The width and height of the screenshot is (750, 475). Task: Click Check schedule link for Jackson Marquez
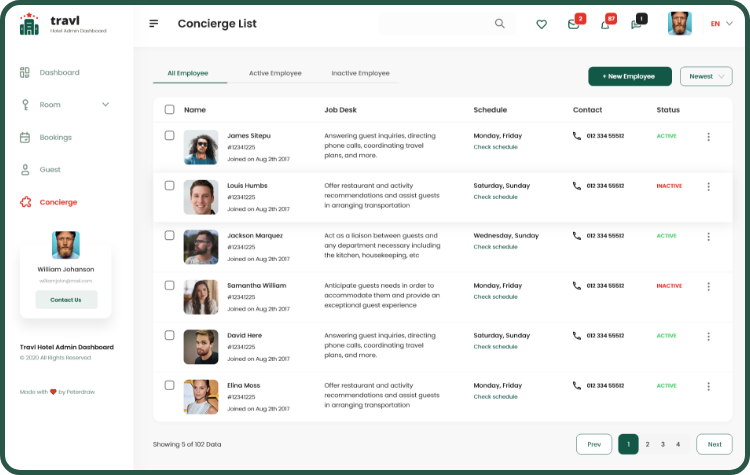click(495, 247)
